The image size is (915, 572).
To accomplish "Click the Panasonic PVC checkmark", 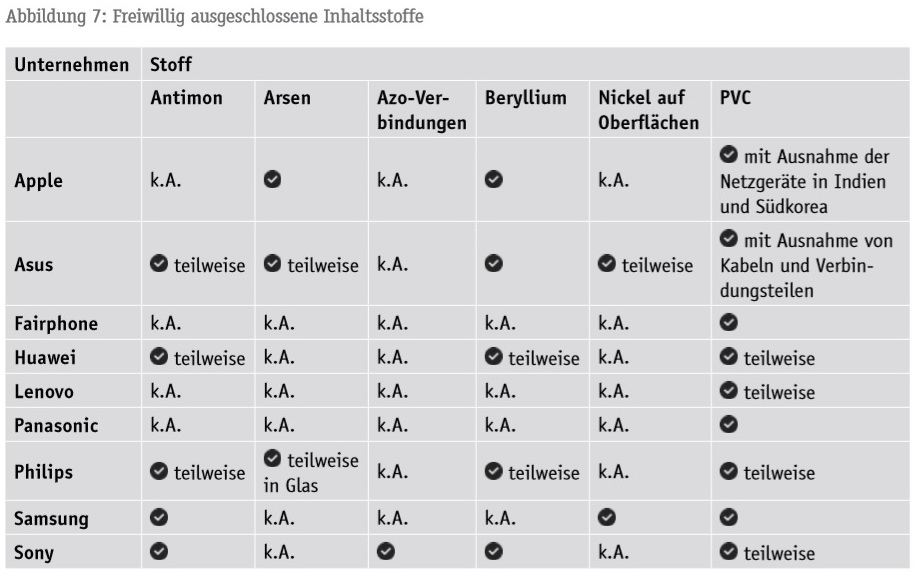I will 728,425.
